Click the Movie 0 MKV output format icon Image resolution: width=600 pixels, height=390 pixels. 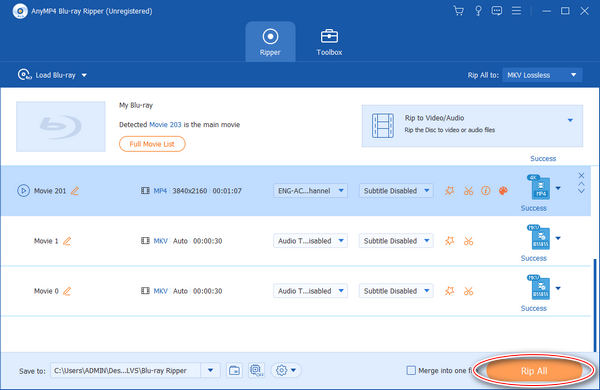(539, 287)
